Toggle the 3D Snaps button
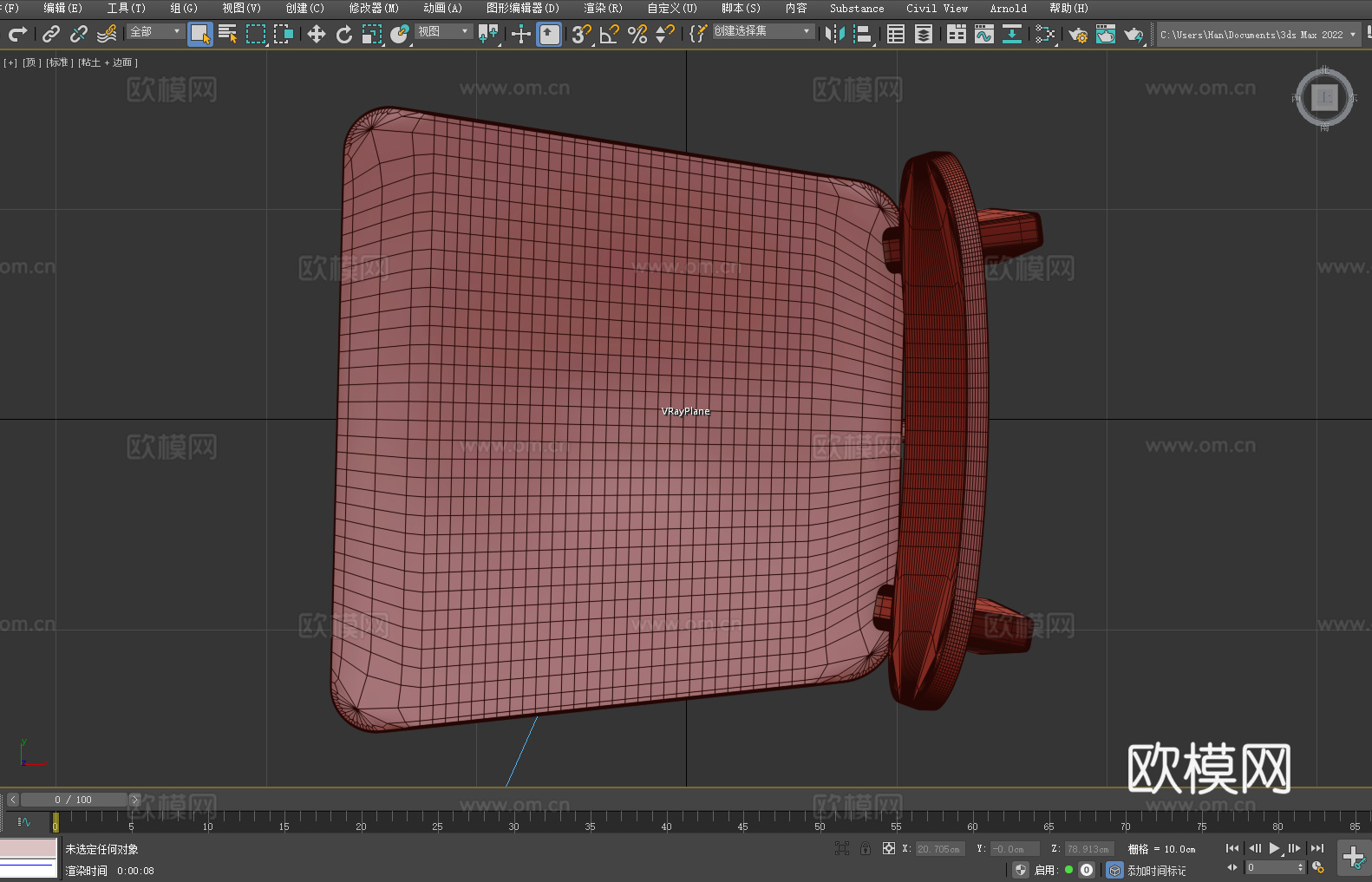Screen dimensions: 1372x882 (582, 34)
